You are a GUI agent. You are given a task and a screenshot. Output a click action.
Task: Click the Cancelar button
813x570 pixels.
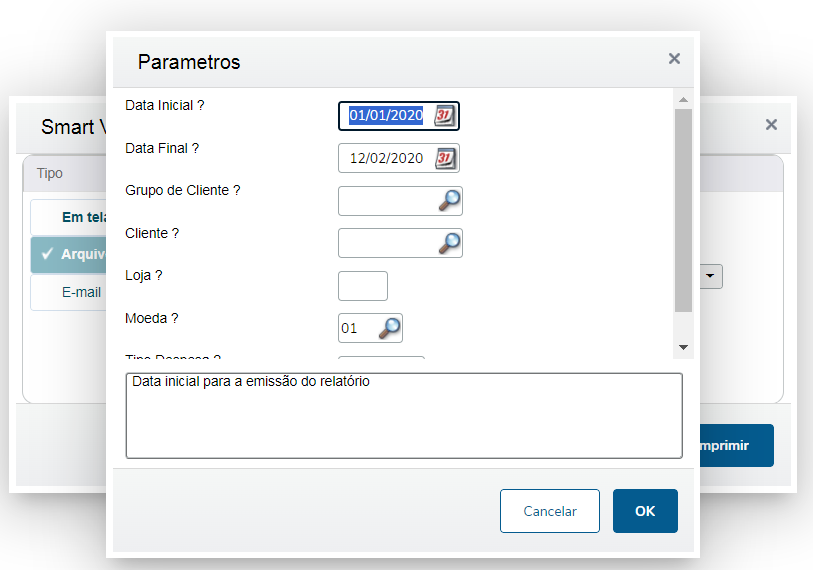click(x=550, y=511)
